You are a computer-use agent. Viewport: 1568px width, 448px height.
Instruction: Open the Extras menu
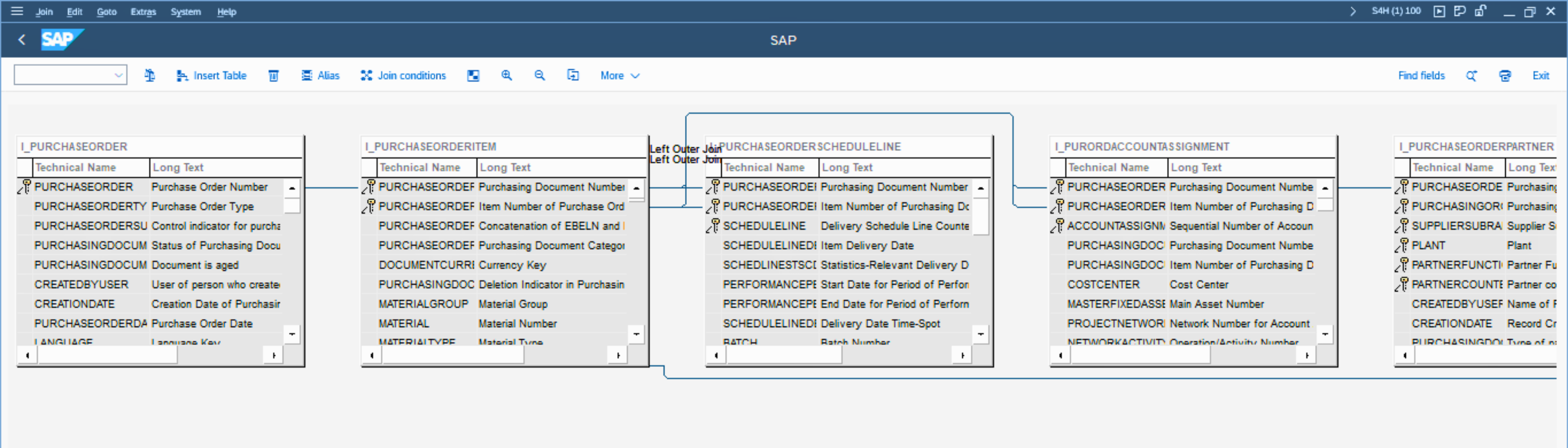point(143,12)
